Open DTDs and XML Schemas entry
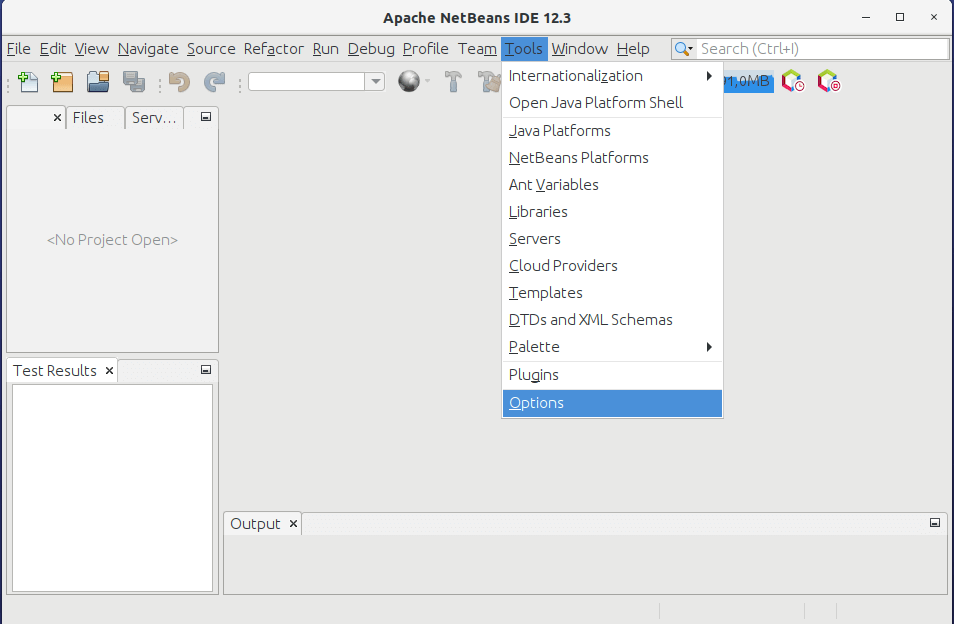 [x=612, y=319]
